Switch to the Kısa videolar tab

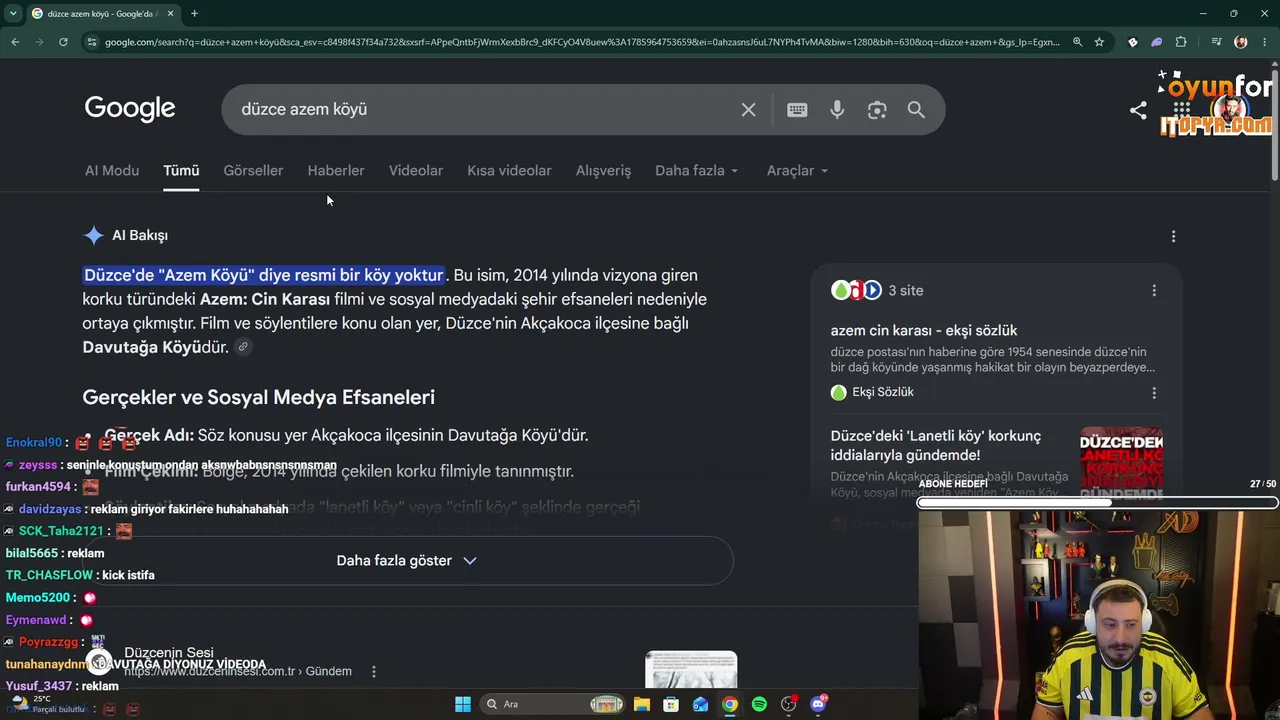[x=509, y=170]
